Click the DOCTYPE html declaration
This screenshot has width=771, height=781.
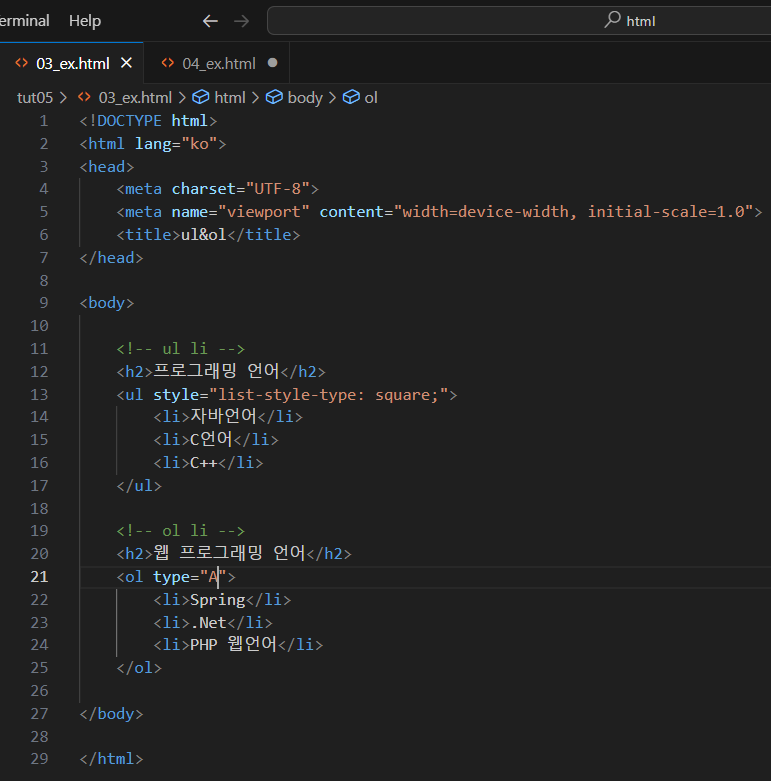[x=148, y=121]
